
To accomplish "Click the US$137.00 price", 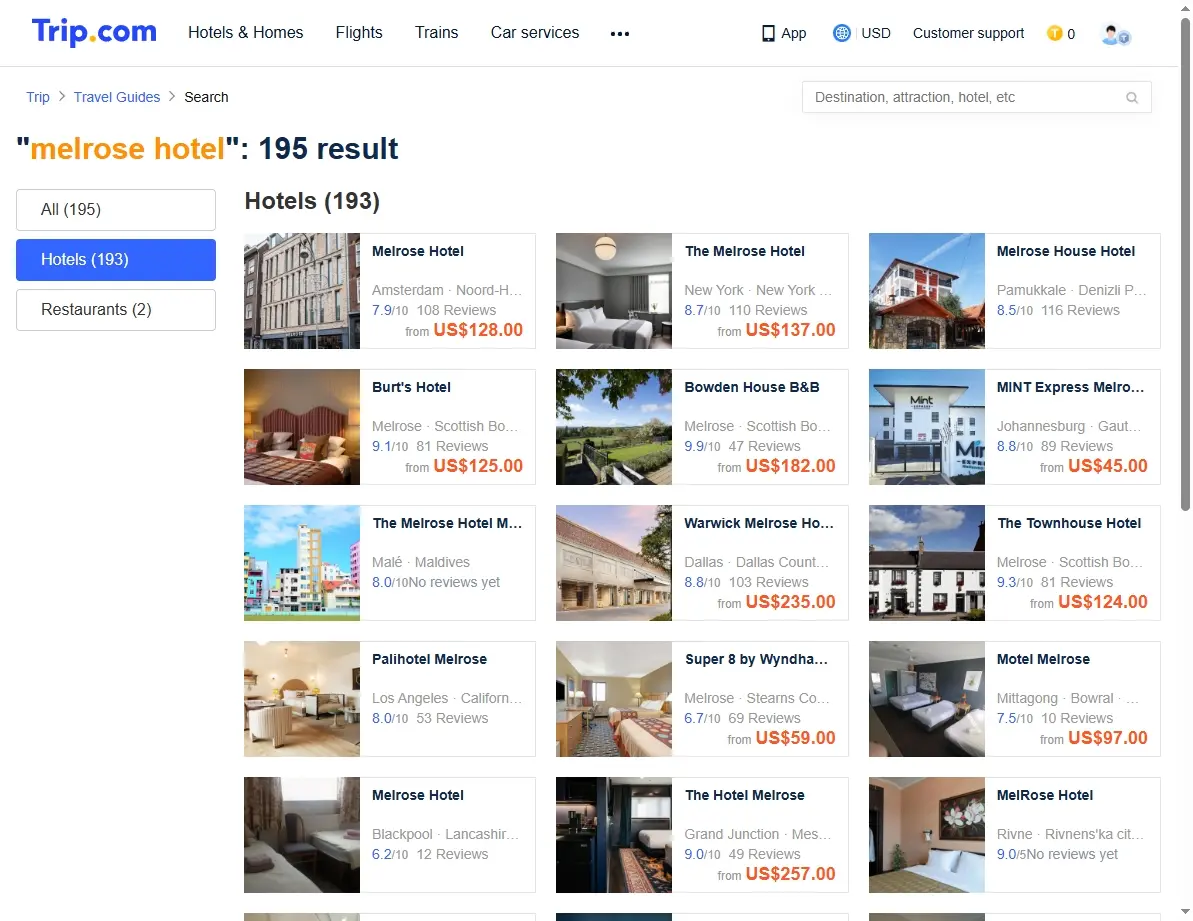I will (x=791, y=330).
